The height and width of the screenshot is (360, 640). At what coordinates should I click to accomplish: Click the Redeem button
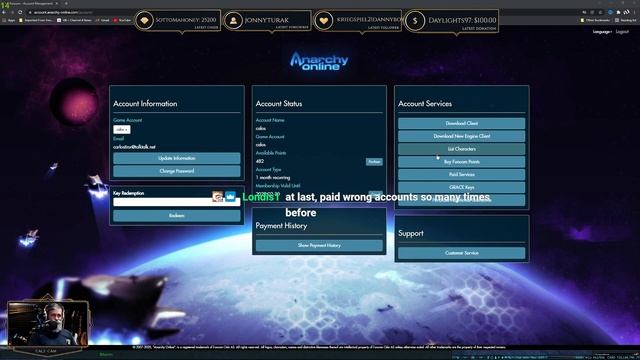177,216
